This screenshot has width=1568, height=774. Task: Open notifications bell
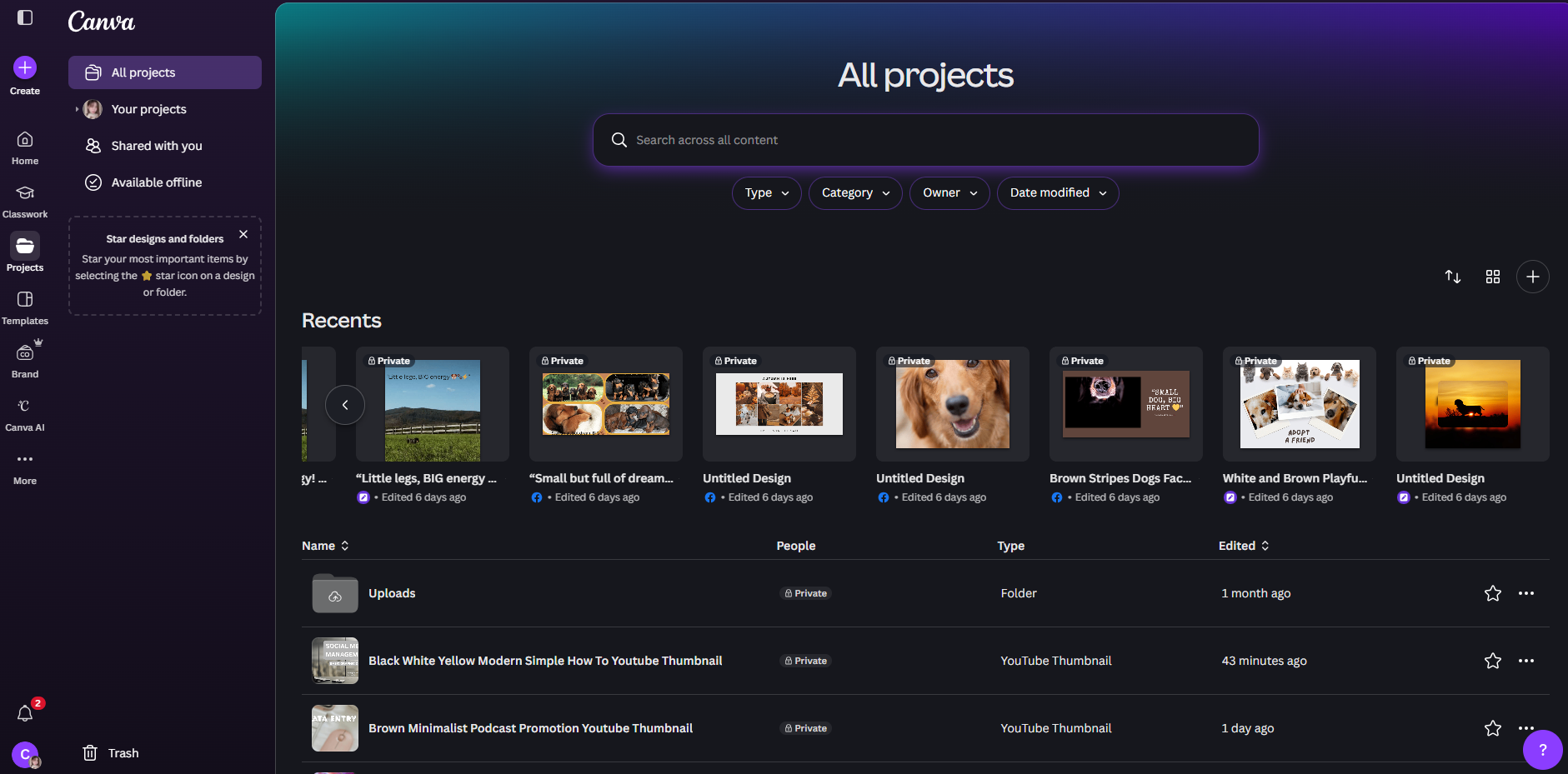point(26,713)
